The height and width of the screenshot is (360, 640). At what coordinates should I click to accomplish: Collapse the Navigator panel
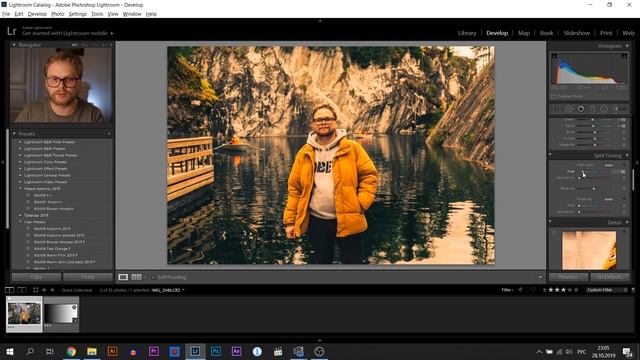click(x=14, y=45)
